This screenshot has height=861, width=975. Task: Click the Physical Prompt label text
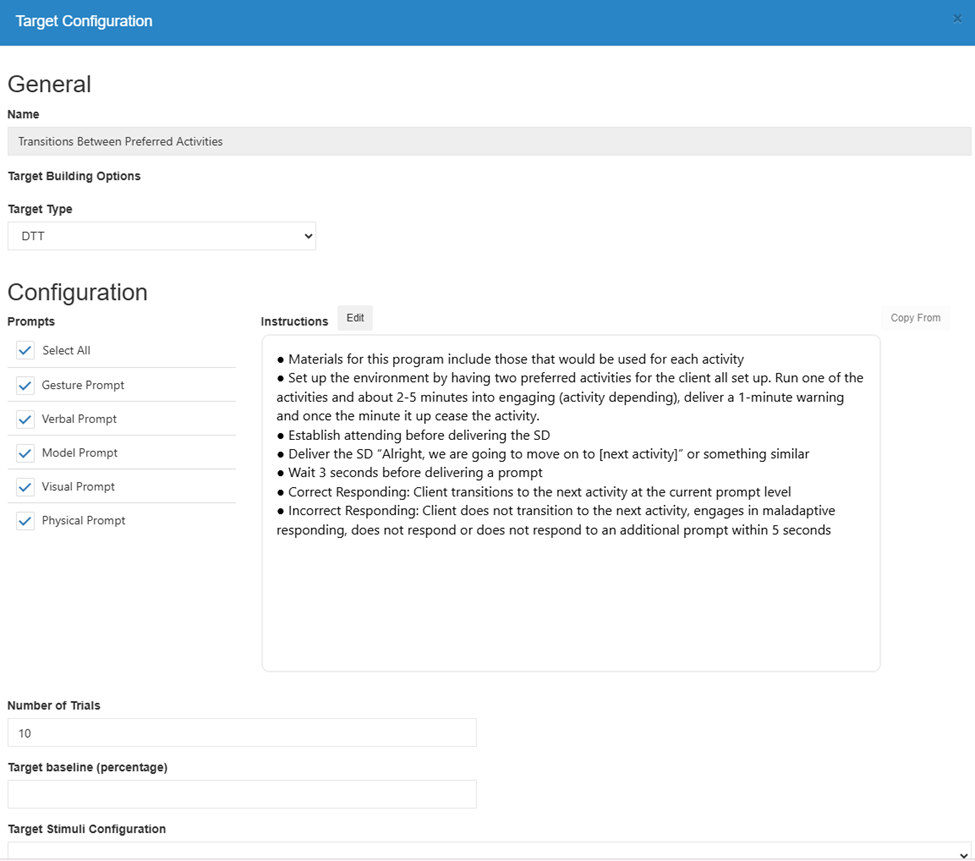(x=83, y=521)
